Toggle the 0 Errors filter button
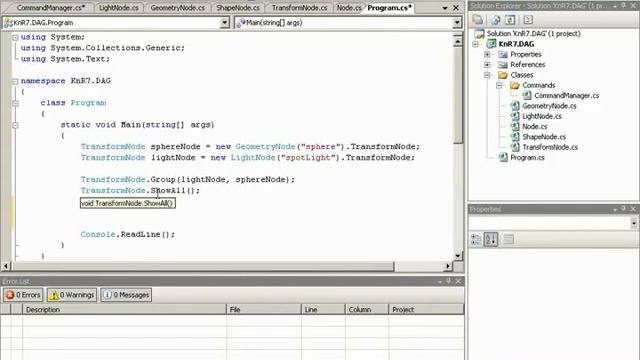Image resolution: width=640 pixels, height=360 pixels. [x=23, y=295]
